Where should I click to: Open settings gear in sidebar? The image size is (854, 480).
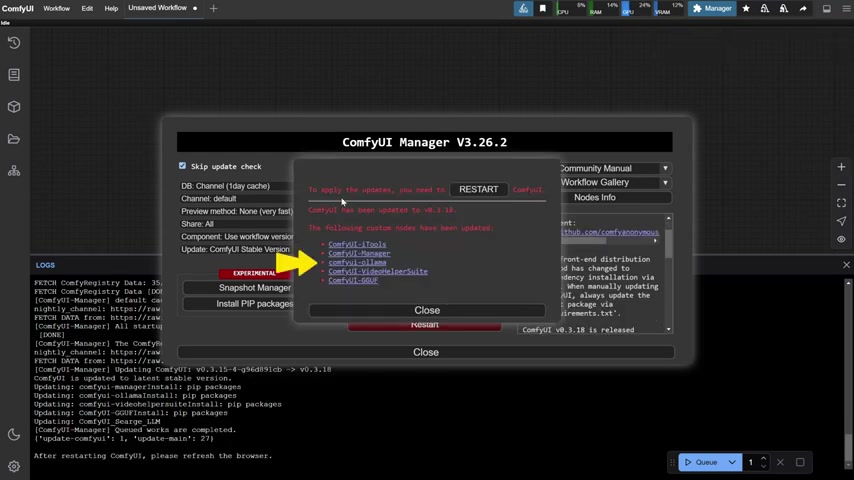coord(14,466)
